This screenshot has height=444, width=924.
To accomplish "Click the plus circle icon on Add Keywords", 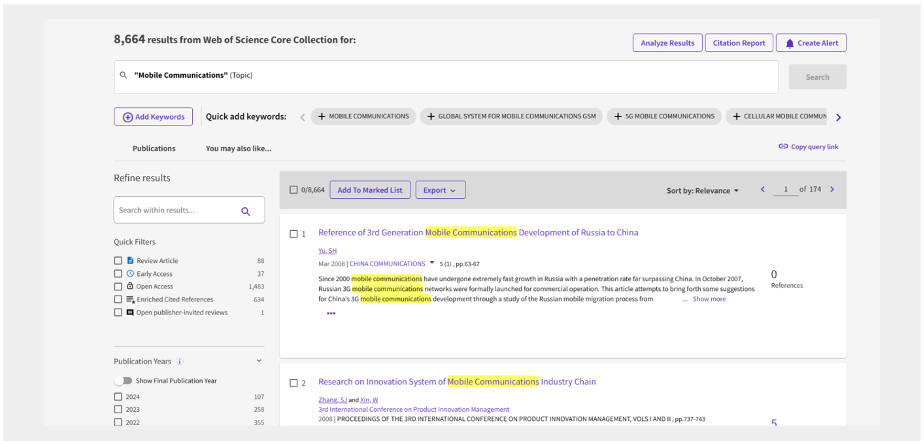I will pos(127,117).
